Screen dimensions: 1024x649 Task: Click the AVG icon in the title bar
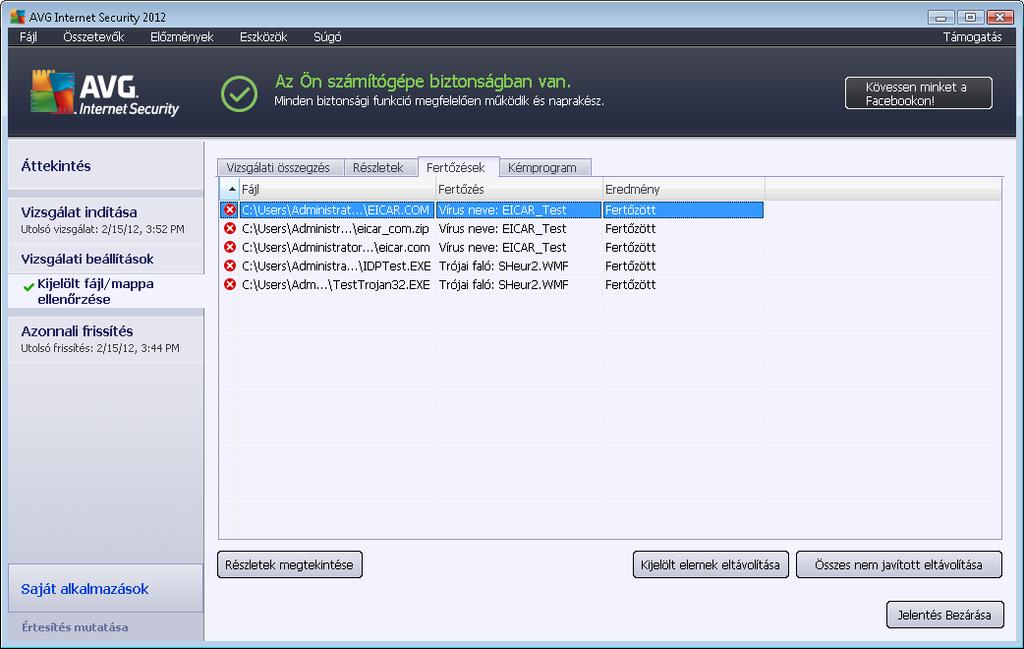18,17
